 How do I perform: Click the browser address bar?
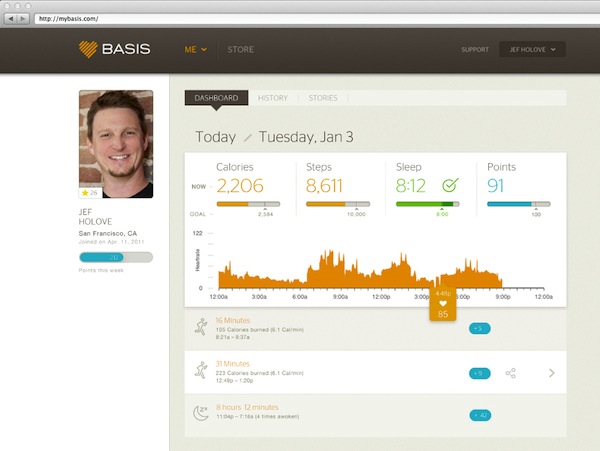pyautogui.click(x=317, y=18)
